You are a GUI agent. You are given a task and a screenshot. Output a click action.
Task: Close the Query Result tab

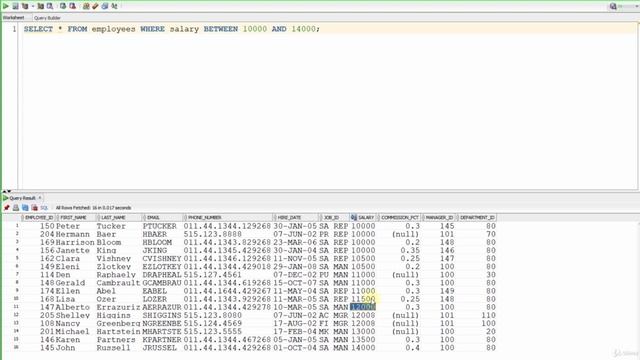40,198
